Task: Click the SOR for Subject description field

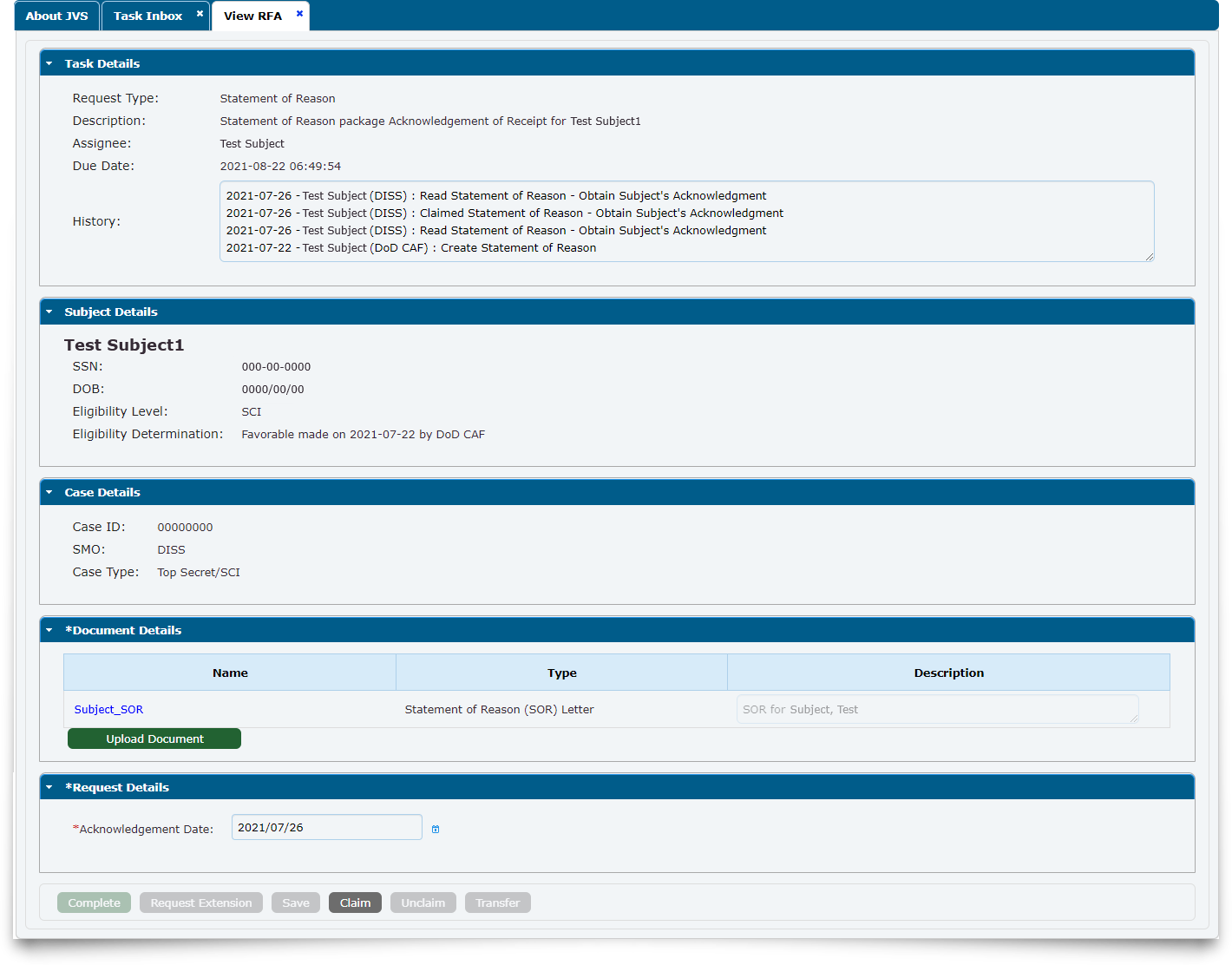Action: point(937,709)
